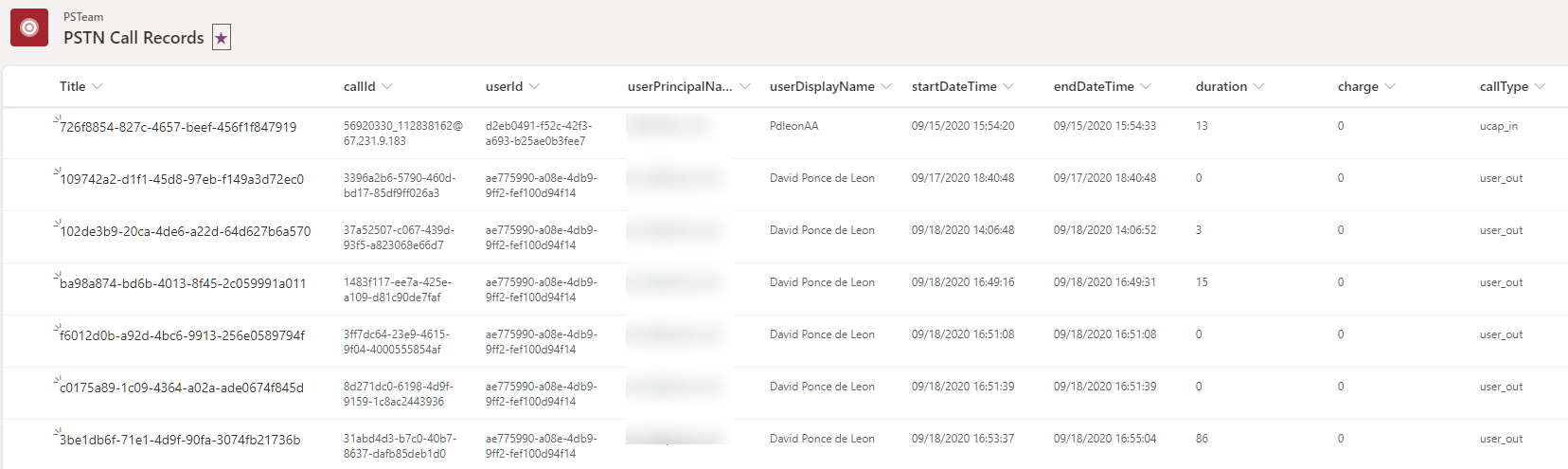Open the ba98a874-bd6b-4013-8f45-2c059991a011 record
The image size is (1568, 469).
(x=183, y=283)
